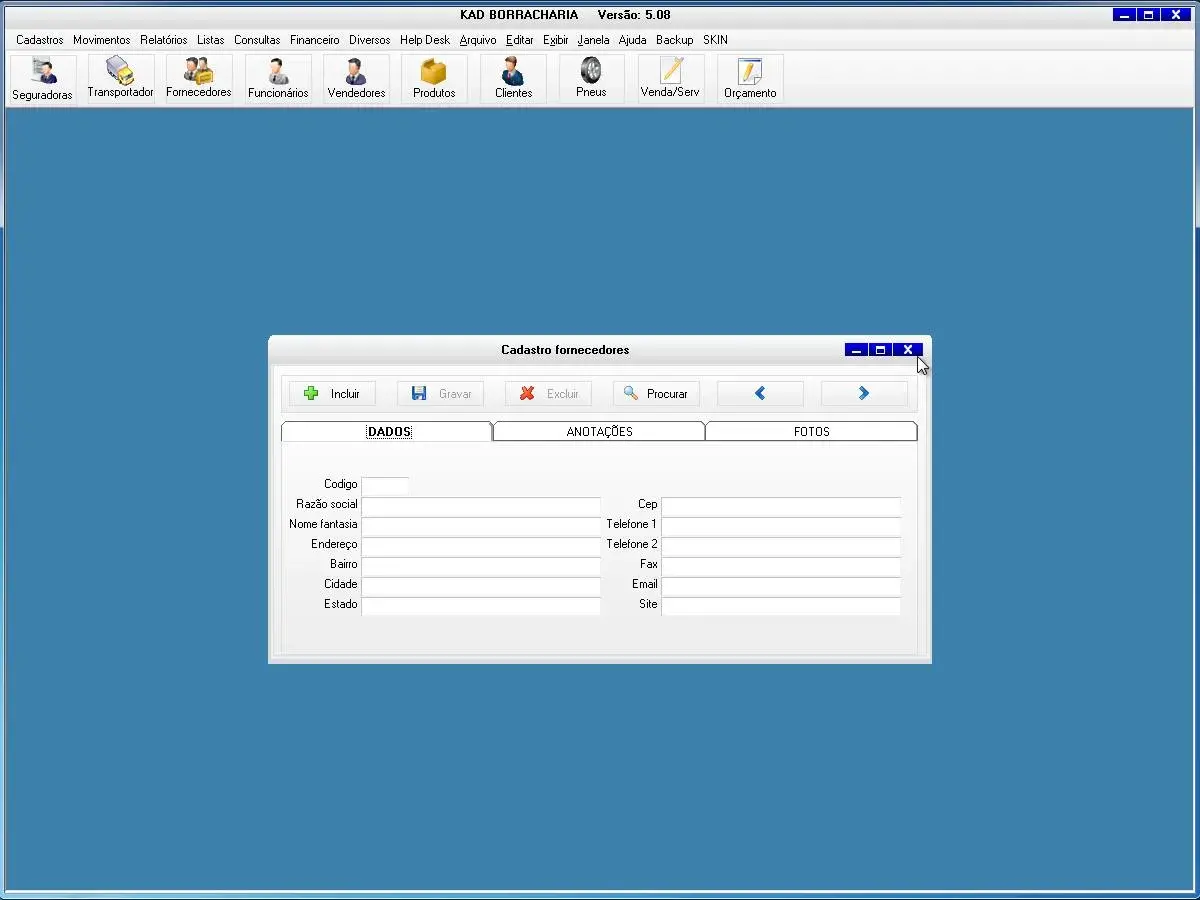Screen dimensions: 1200x900
Task: Open the Relatórios menu
Action: click(x=164, y=40)
